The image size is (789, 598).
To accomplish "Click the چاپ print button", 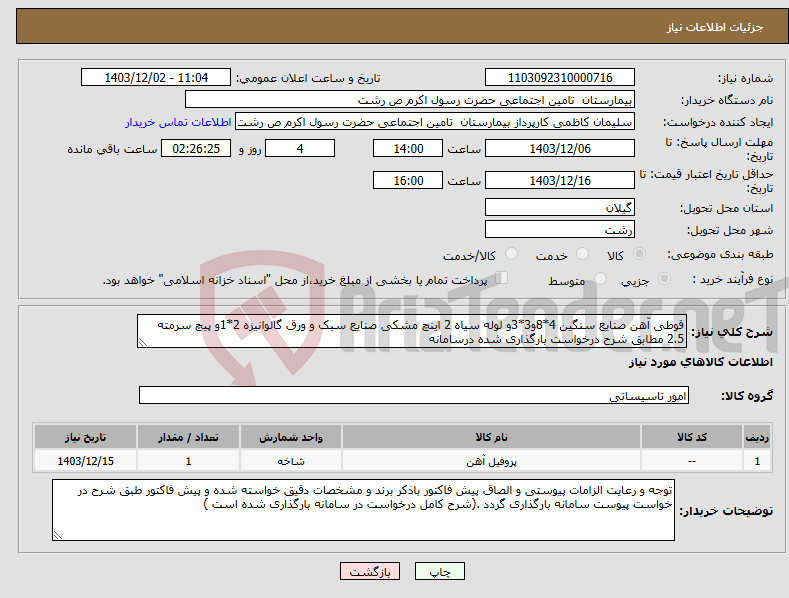I will 440,571.
